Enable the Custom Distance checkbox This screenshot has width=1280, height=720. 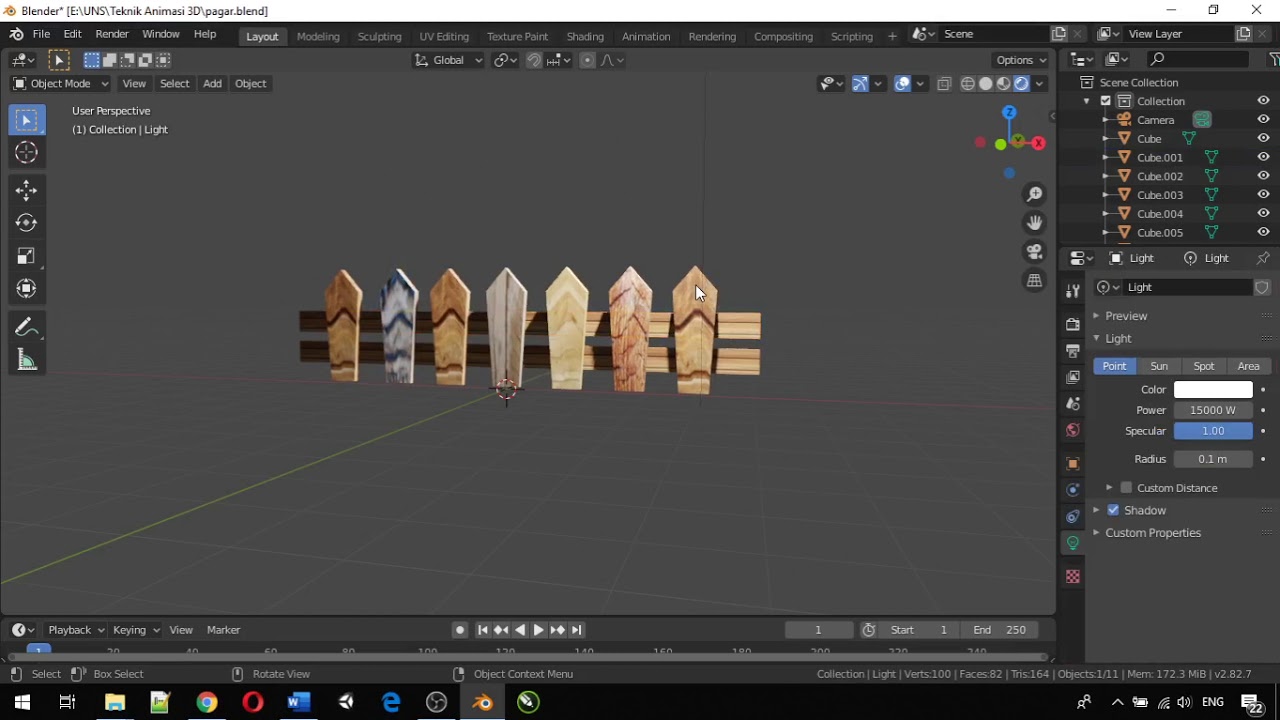[1127, 488]
